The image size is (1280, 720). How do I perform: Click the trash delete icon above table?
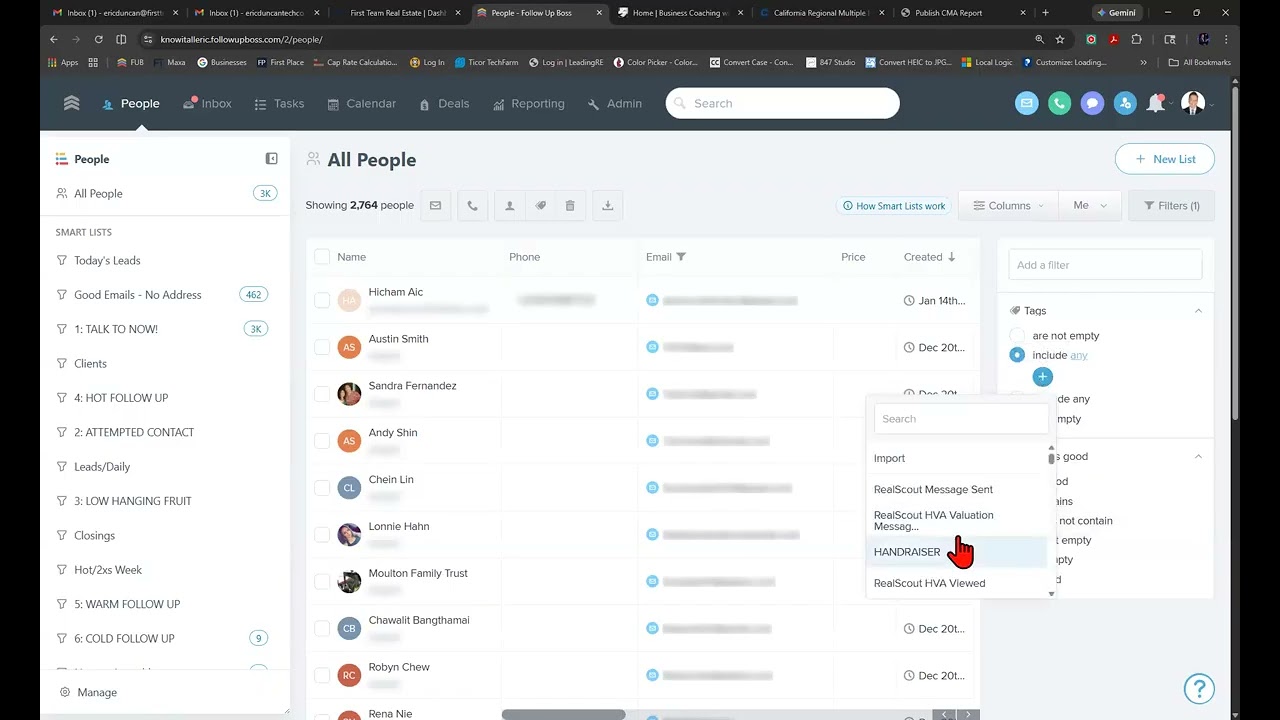(570, 206)
